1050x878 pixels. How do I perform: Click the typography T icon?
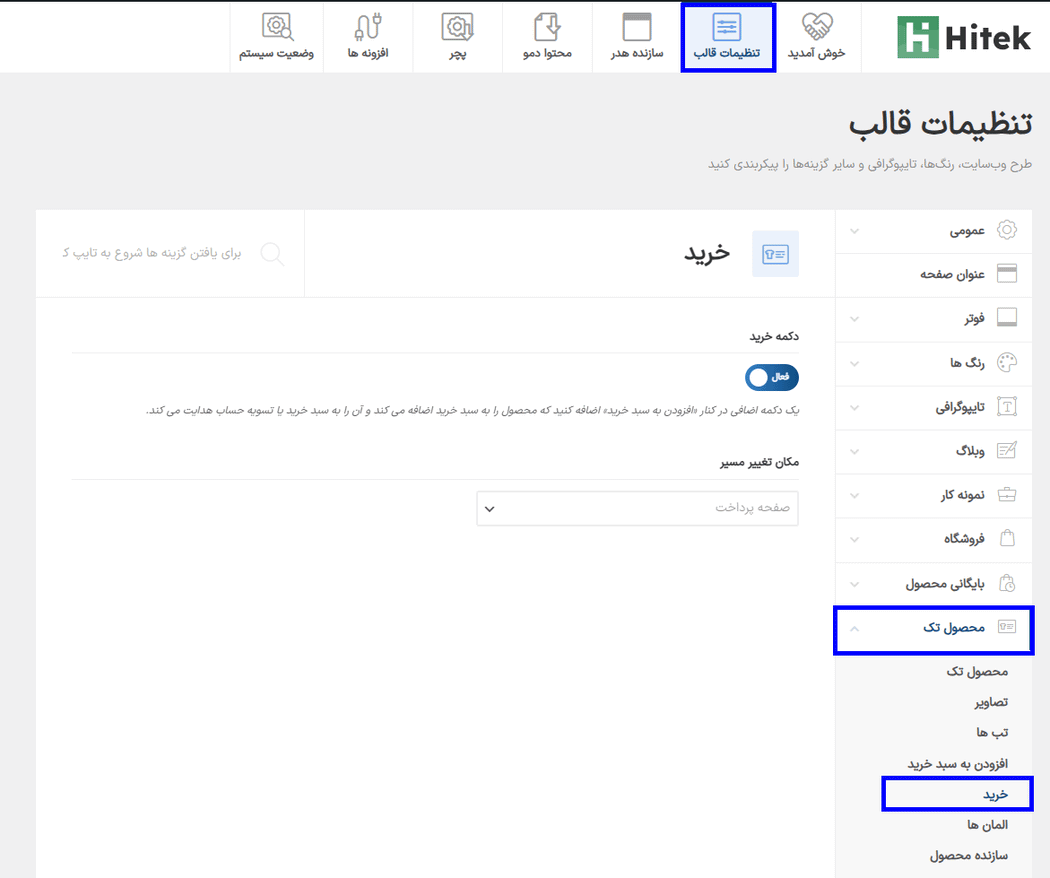pos(1007,407)
